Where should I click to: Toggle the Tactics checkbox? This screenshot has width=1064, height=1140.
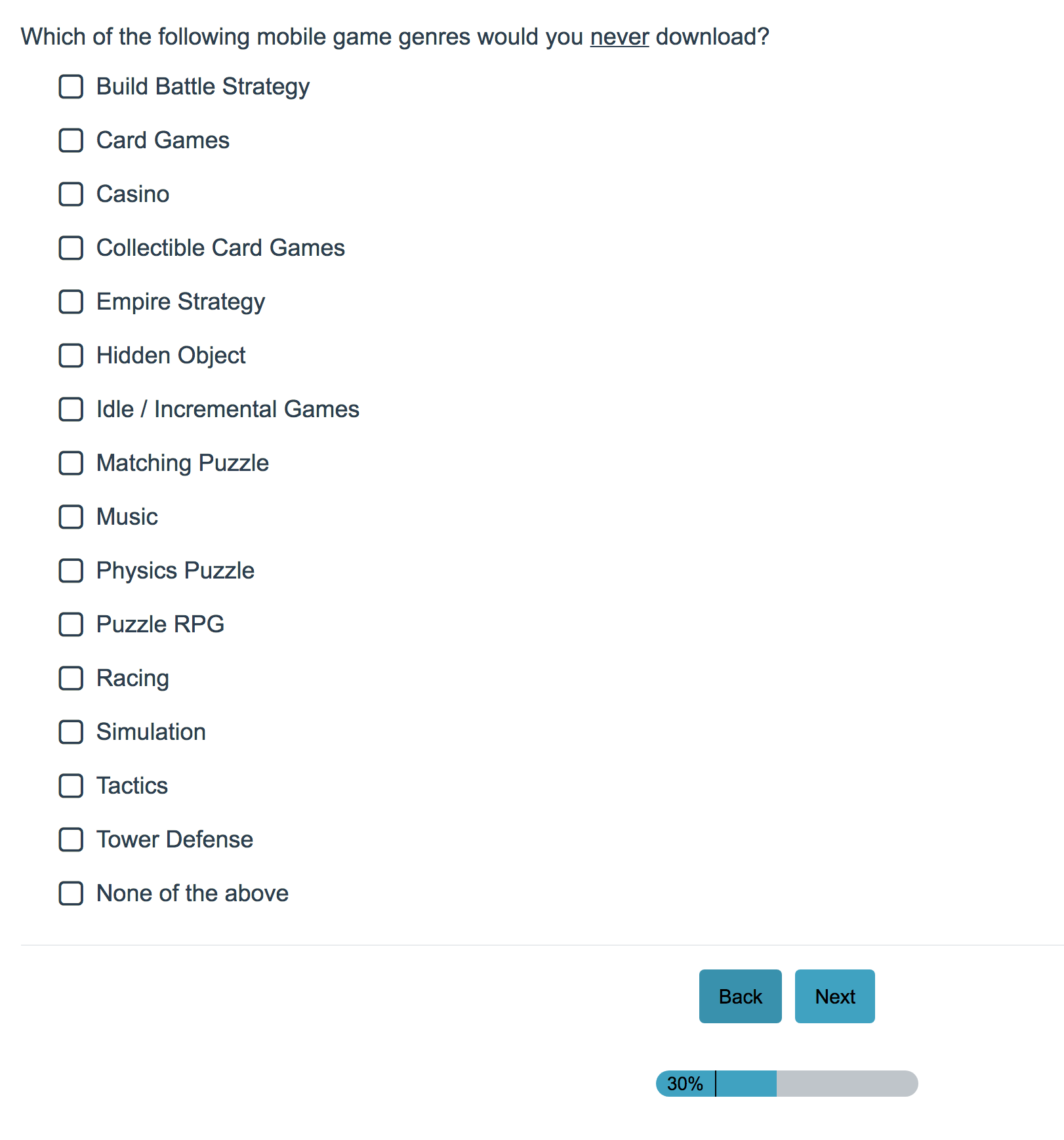click(x=71, y=786)
